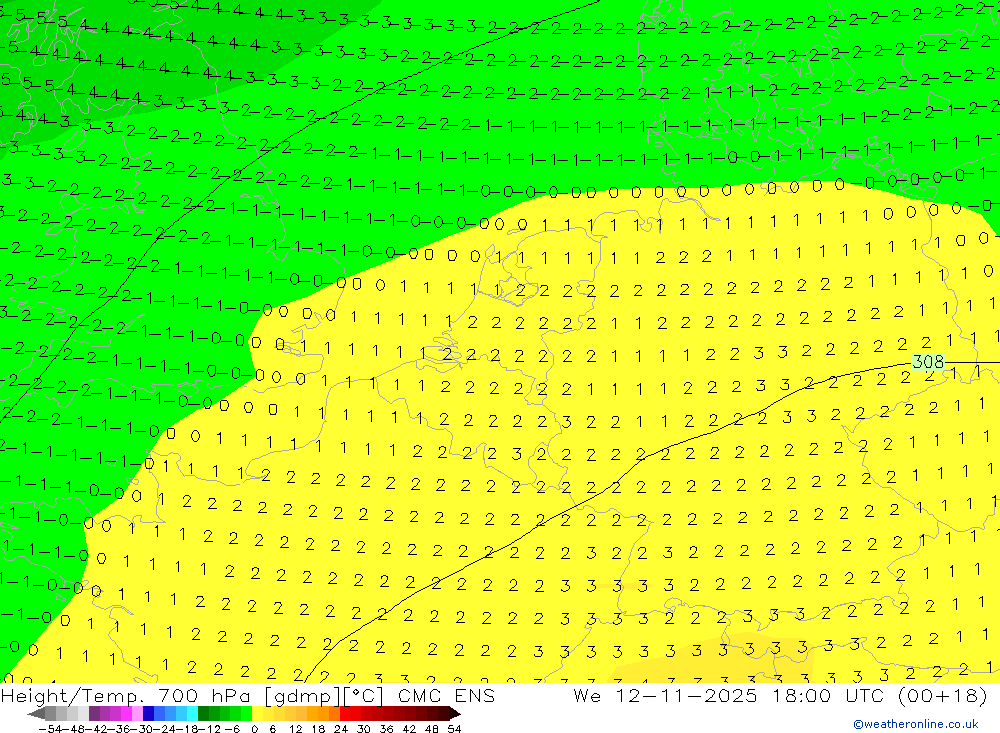Click the gray left arrow of the color scale
1000x733 pixels.
[x=36, y=714]
